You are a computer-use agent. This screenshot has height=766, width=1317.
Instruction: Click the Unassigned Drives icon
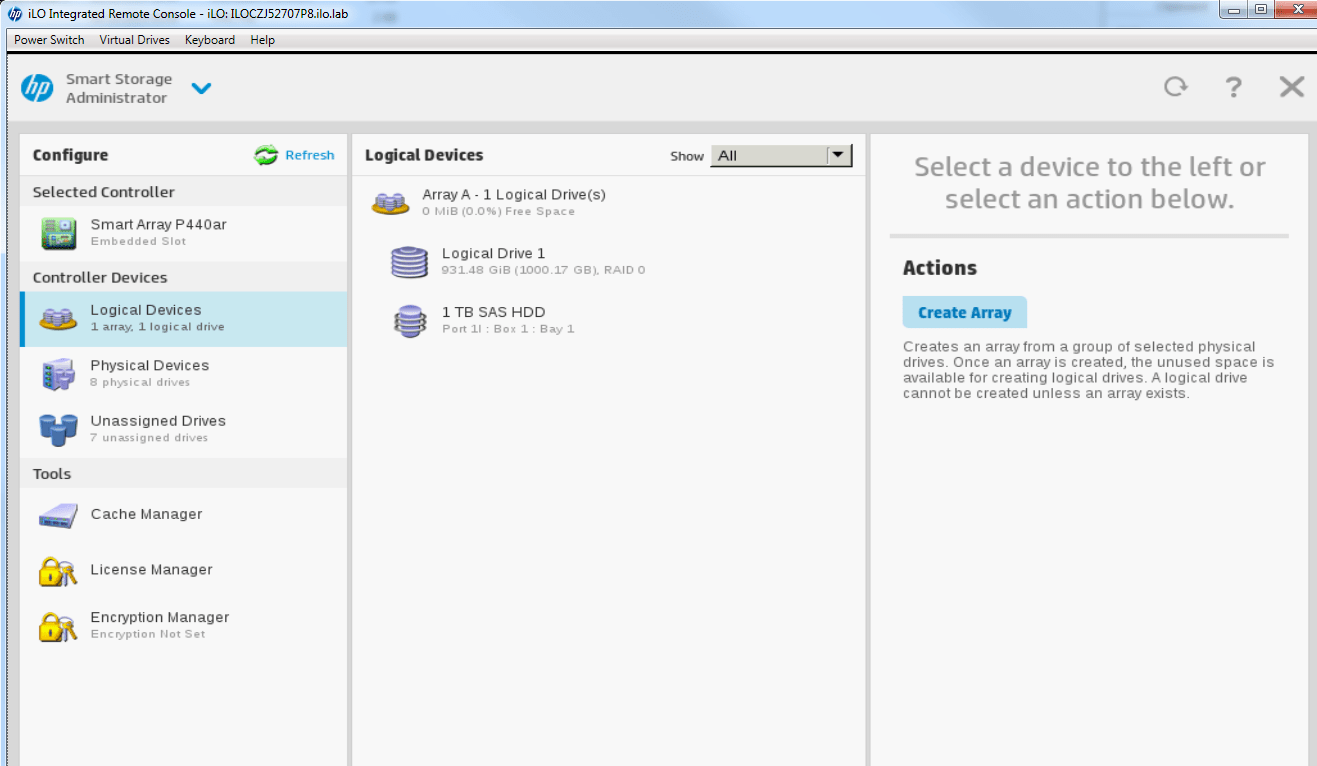pyautogui.click(x=58, y=429)
